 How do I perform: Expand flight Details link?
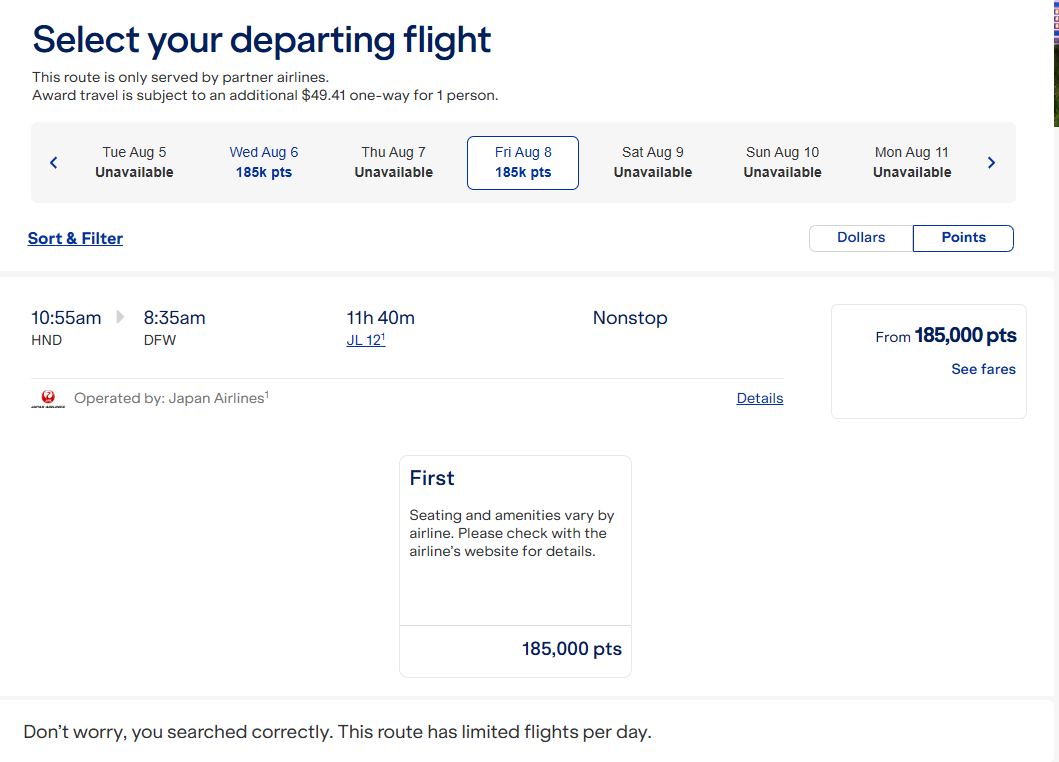click(759, 398)
